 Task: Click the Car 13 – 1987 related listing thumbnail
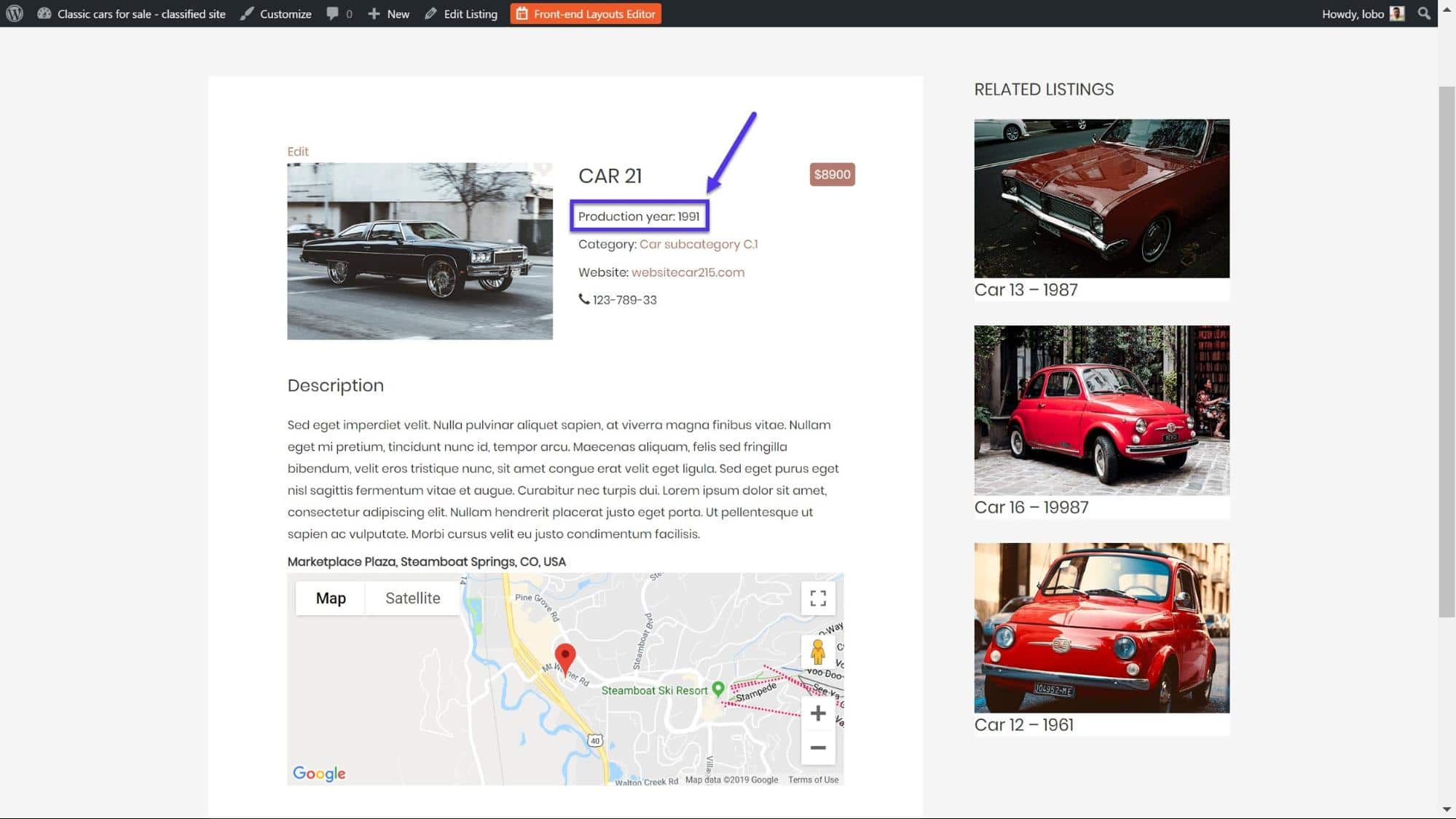click(1102, 199)
